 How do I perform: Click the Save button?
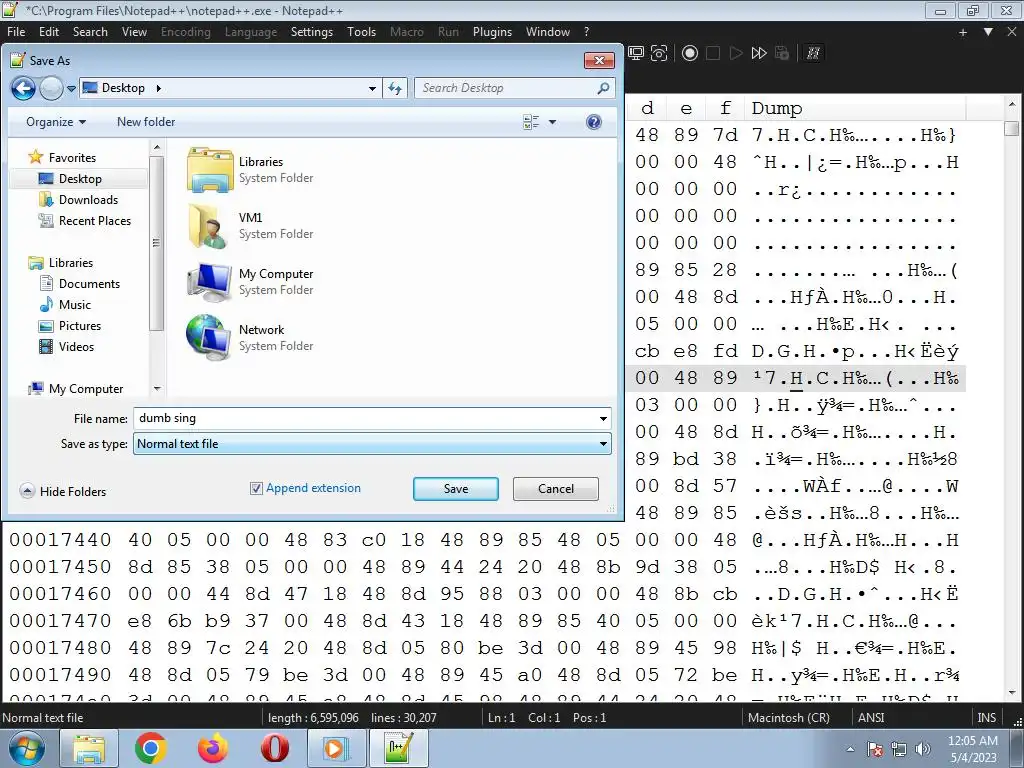click(456, 489)
